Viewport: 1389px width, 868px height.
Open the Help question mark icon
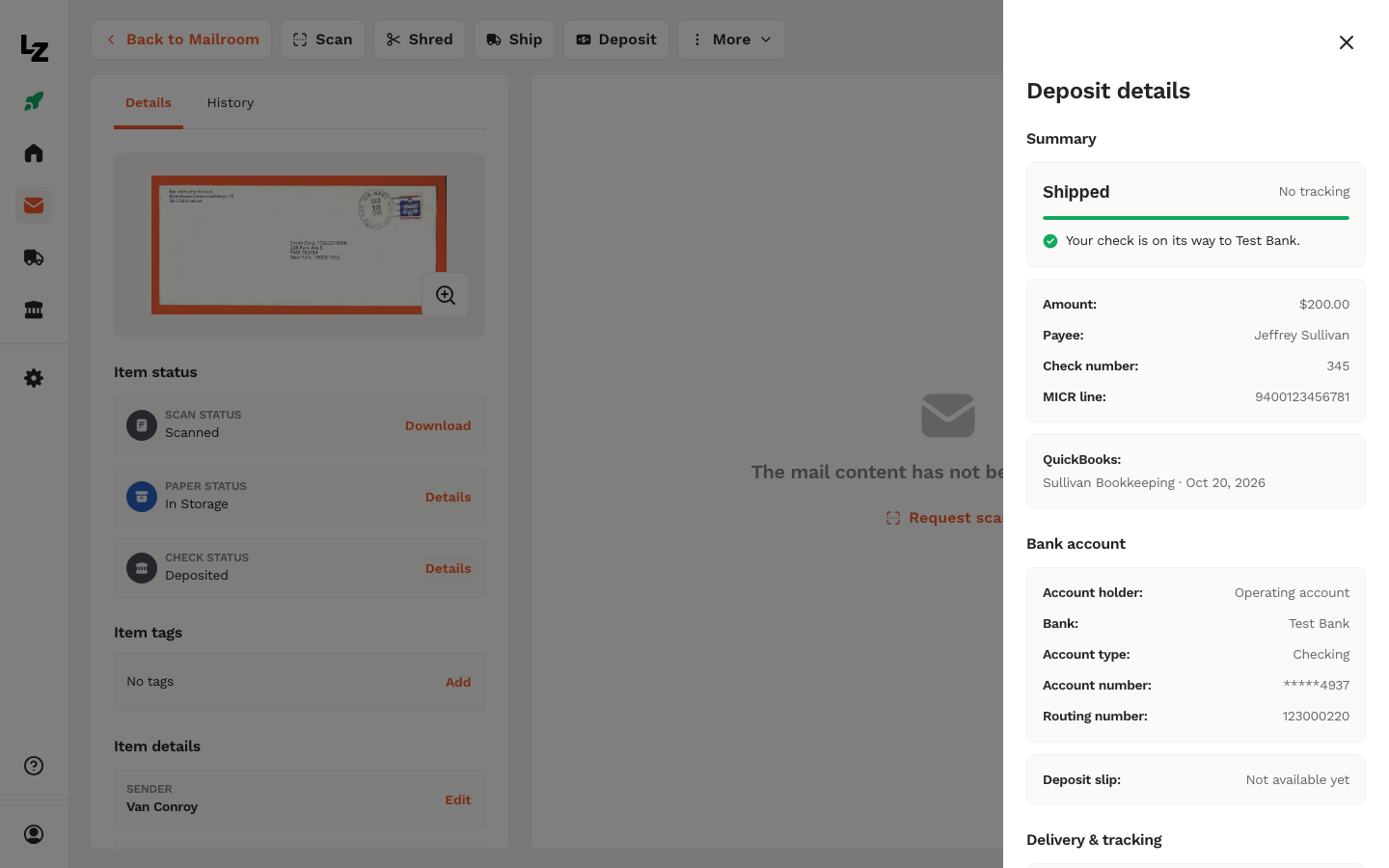[x=34, y=766]
